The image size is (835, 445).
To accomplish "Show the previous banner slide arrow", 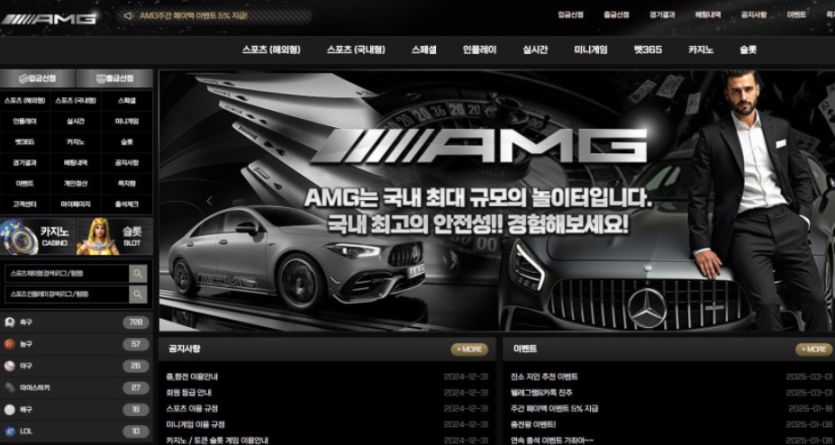I will pos(209,201).
